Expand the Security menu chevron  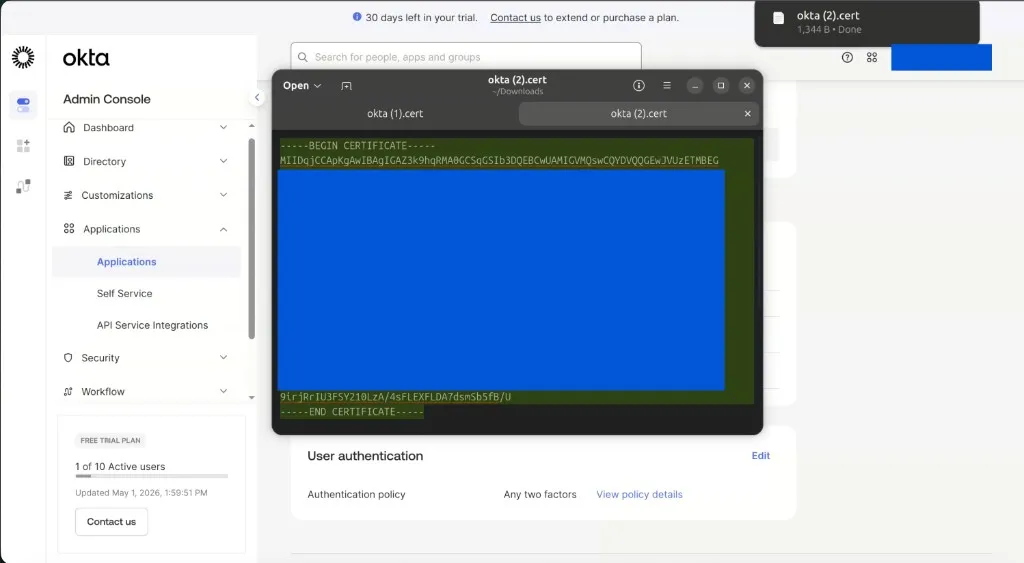pyautogui.click(x=223, y=357)
